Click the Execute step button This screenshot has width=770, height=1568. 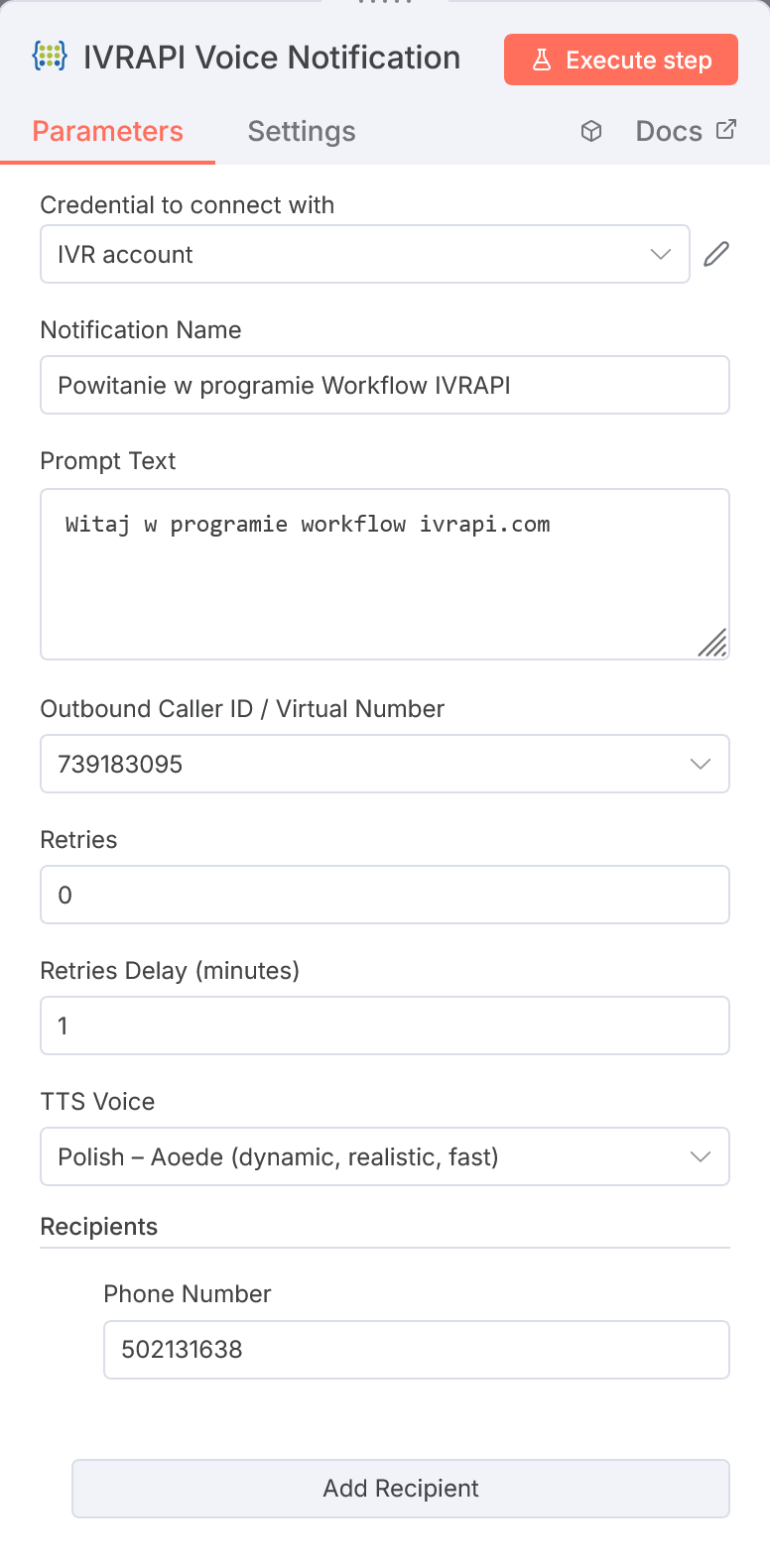(620, 60)
